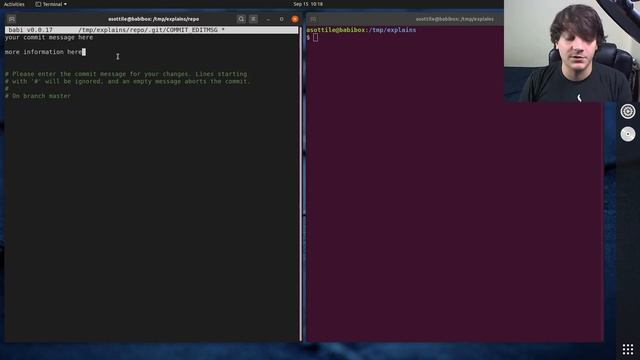
Task: Click the line 'more information here'
Action: tap(43, 52)
